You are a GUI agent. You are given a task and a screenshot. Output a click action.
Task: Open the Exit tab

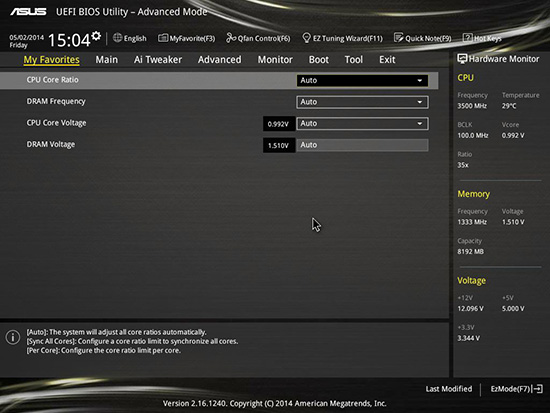[x=387, y=60]
